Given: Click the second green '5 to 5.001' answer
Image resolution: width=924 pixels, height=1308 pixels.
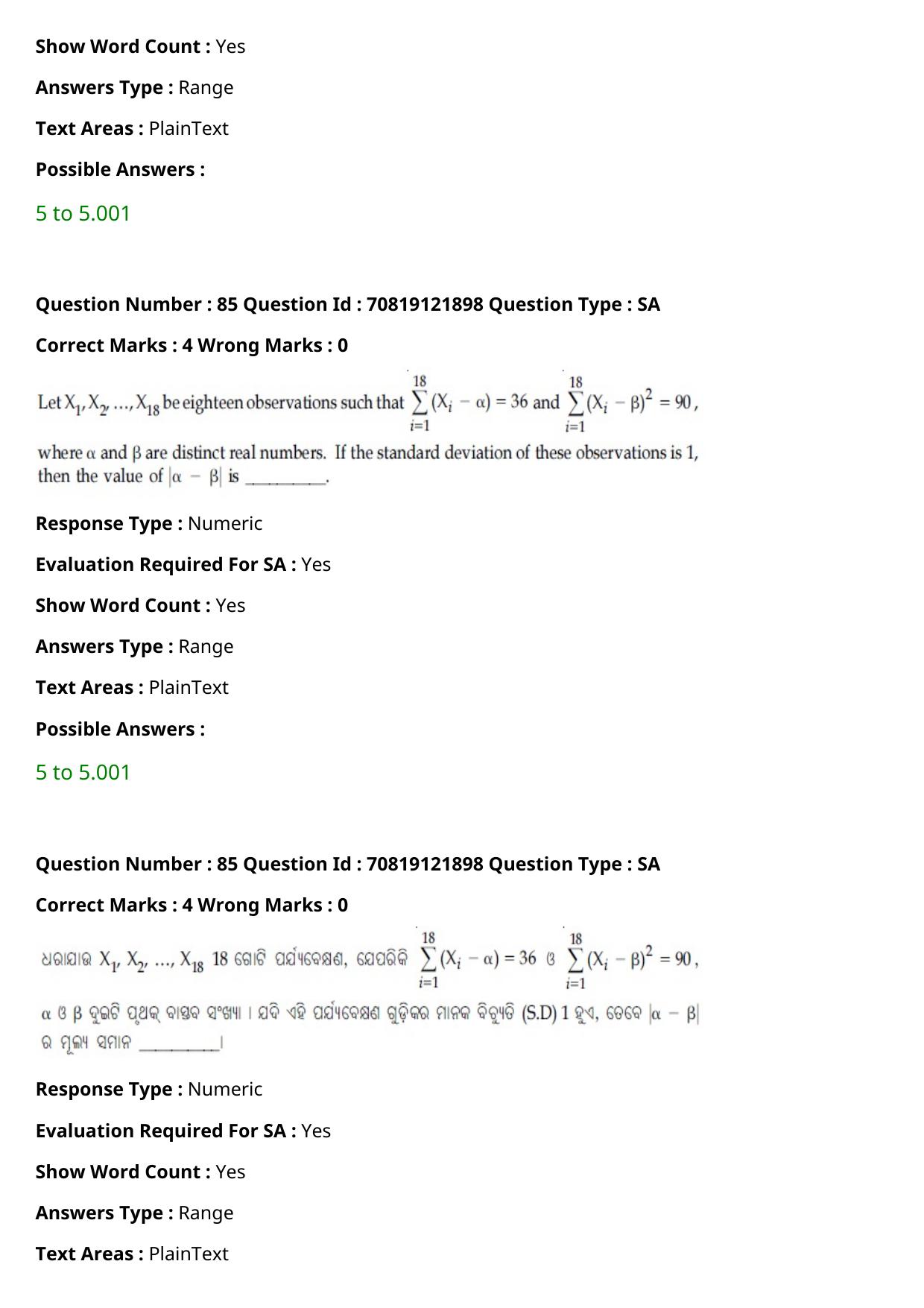Looking at the screenshot, I should click(83, 772).
